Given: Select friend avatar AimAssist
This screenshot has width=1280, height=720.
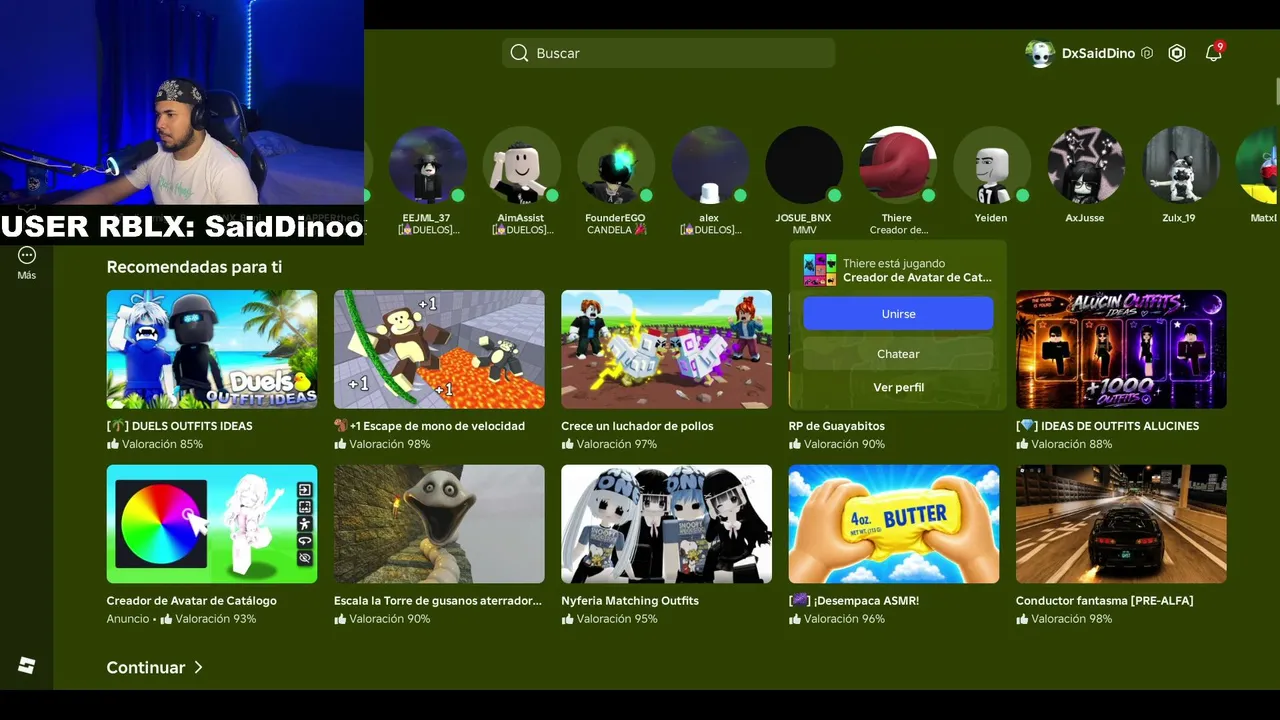Looking at the screenshot, I should coord(522,165).
